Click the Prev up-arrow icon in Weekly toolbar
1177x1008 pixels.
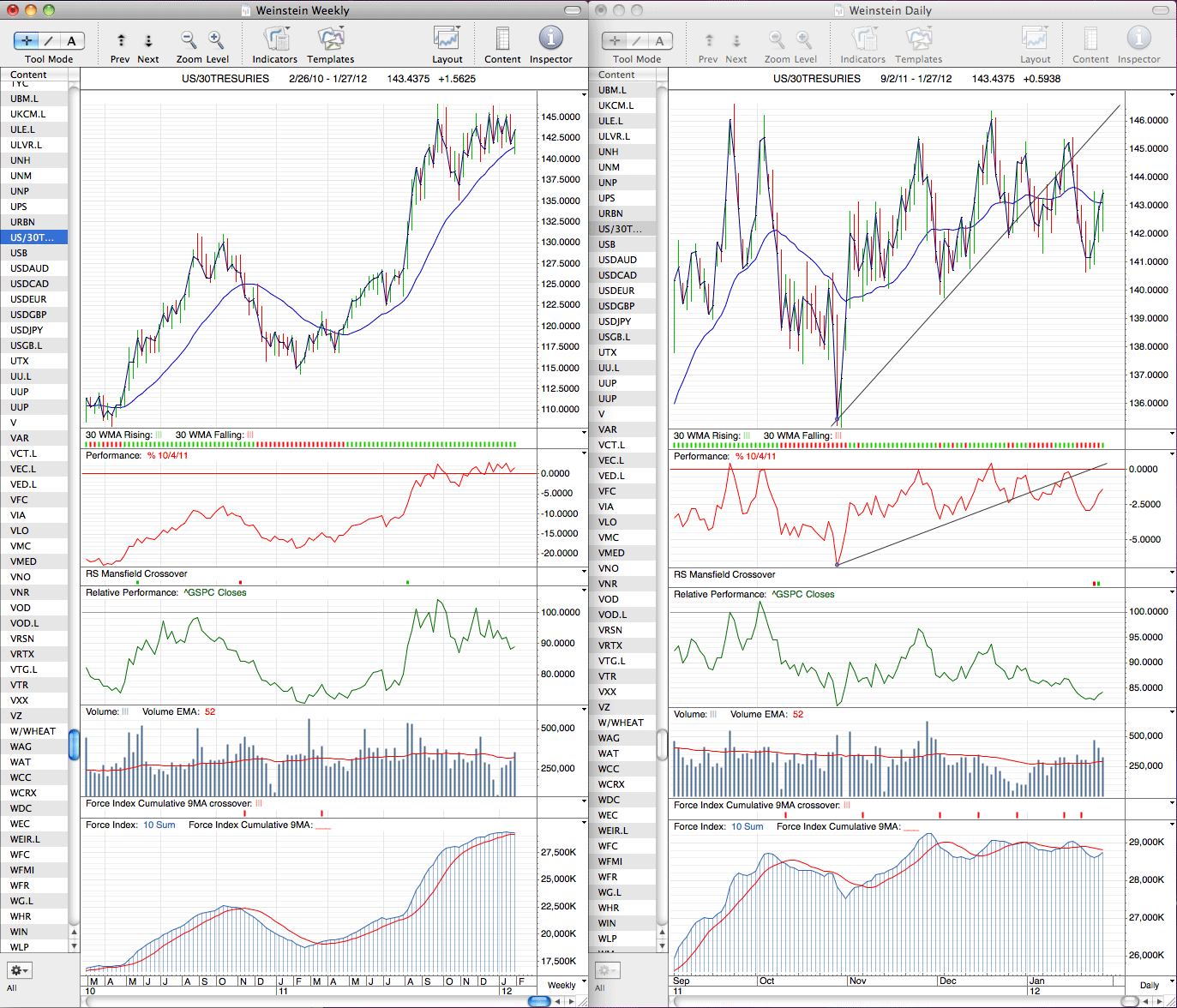121,40
